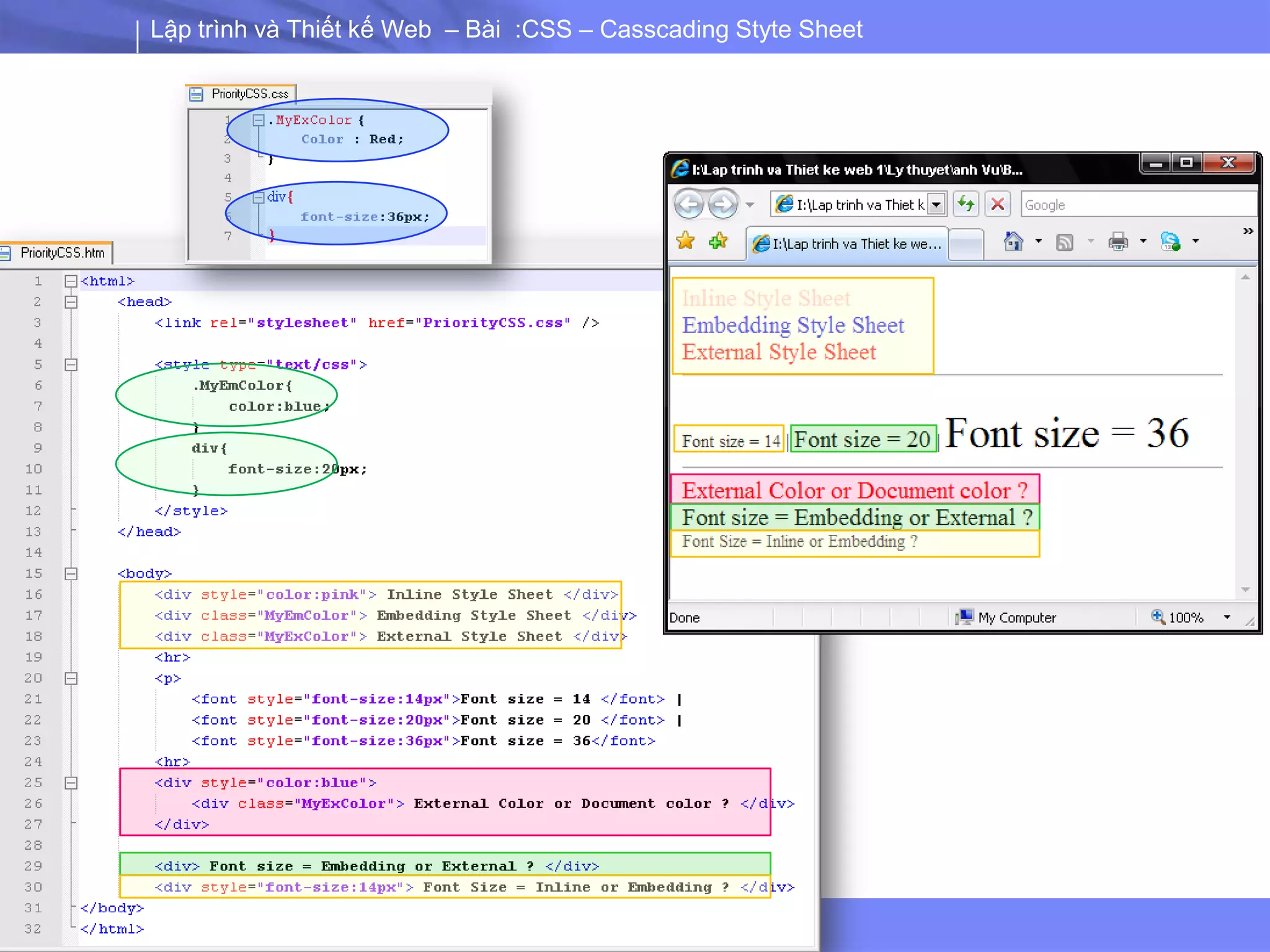The height and width of the screenshot is (952, 1270).
Task: Click the color:blue; declaration inside .MyEmColor
Action: [279, 407]
